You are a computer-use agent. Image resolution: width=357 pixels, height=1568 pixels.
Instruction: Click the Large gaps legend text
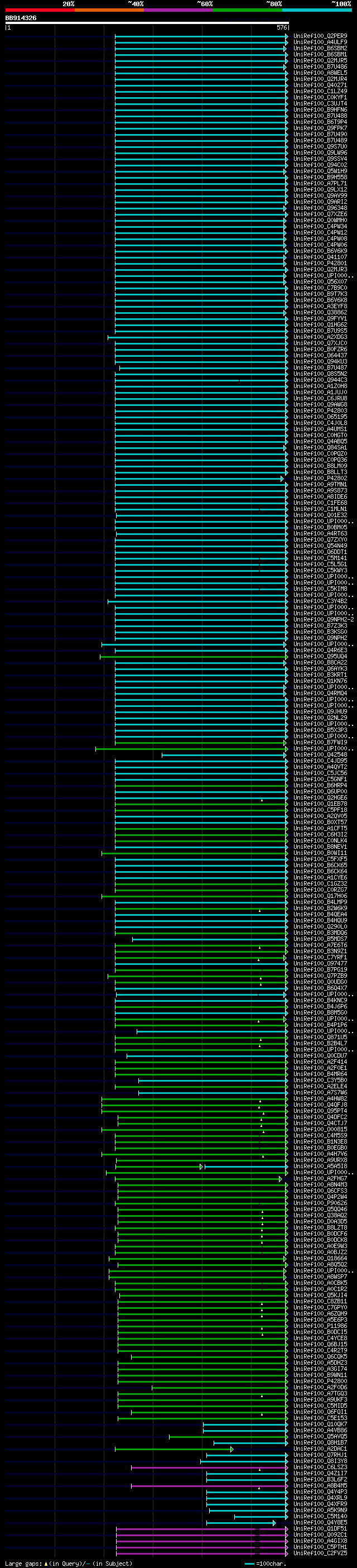click(x=68, y=1564)
